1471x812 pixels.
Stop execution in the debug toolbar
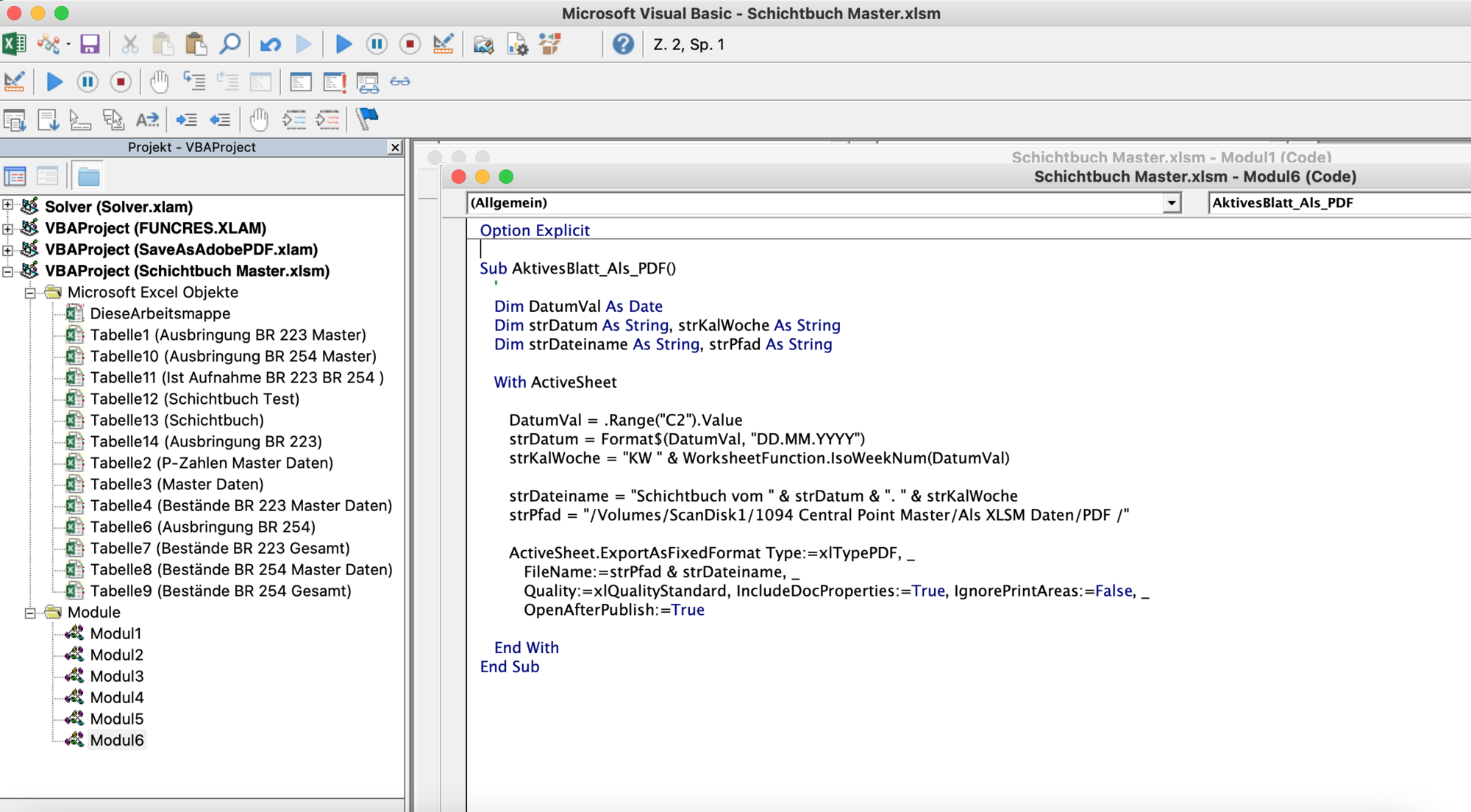point(121,82)
